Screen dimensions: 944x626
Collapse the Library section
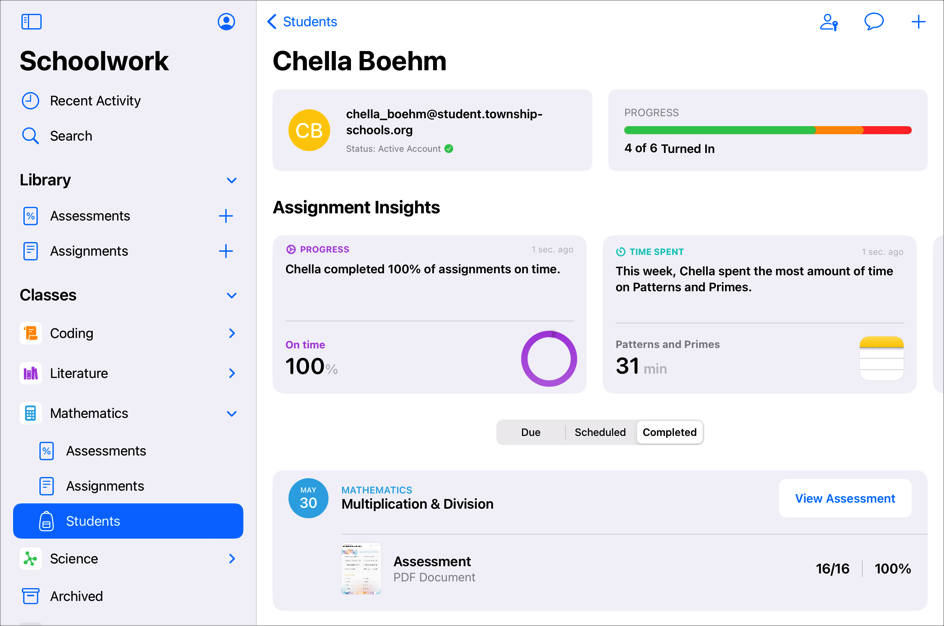tap(232, 181)
